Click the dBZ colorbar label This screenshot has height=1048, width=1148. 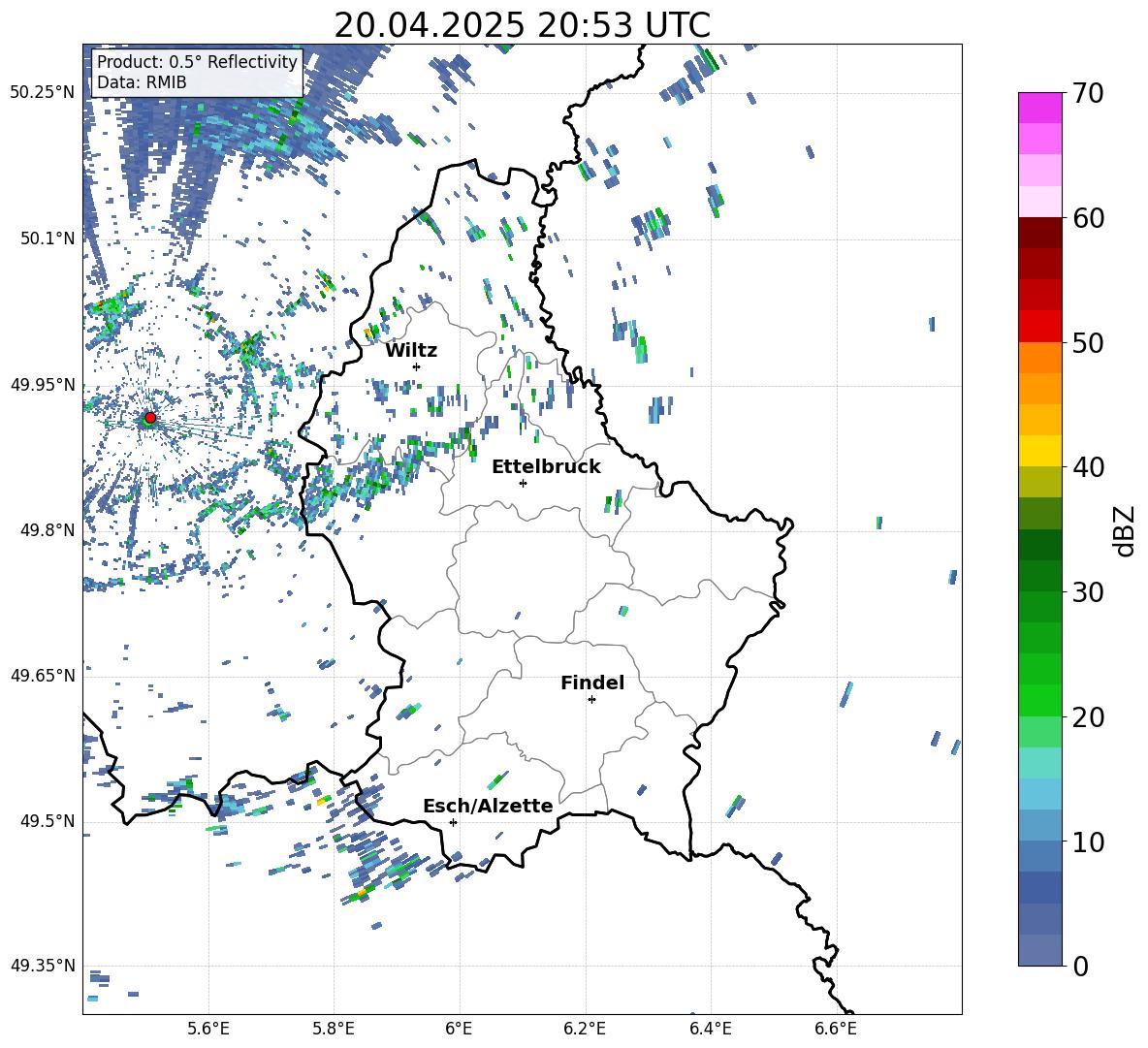[x=1124, y=530]
